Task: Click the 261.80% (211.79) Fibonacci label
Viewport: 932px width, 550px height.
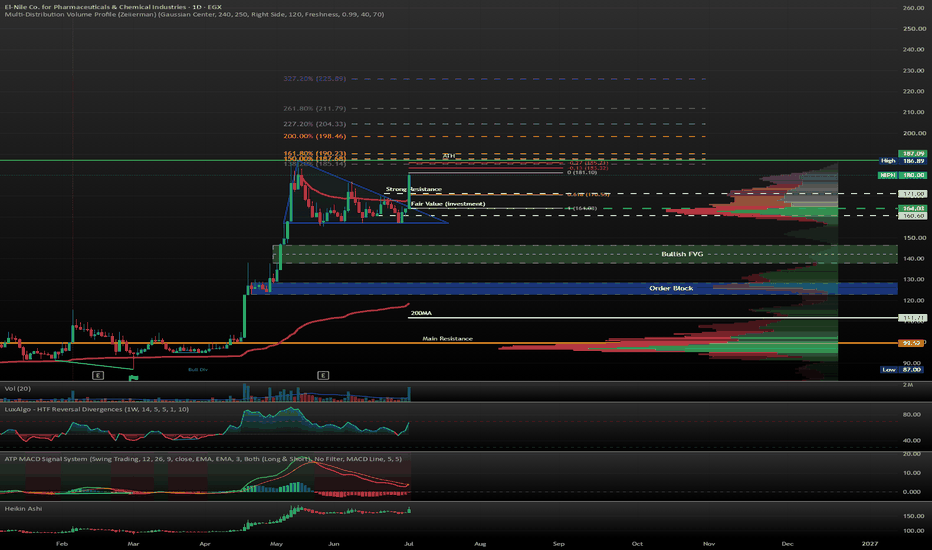Action: tap(314, 108)
